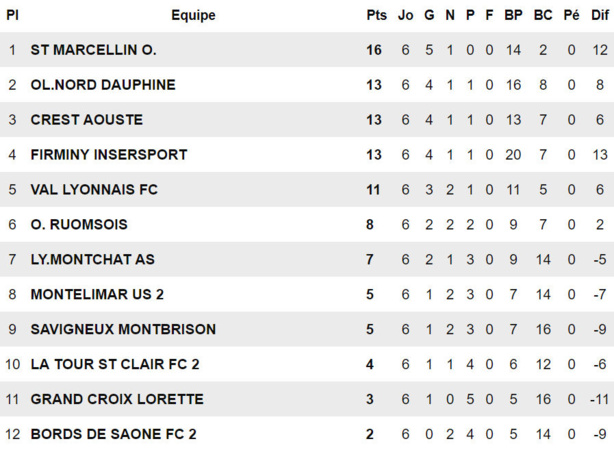Click the Pé column header
The image size is (614, 450).
coord(572,15)
